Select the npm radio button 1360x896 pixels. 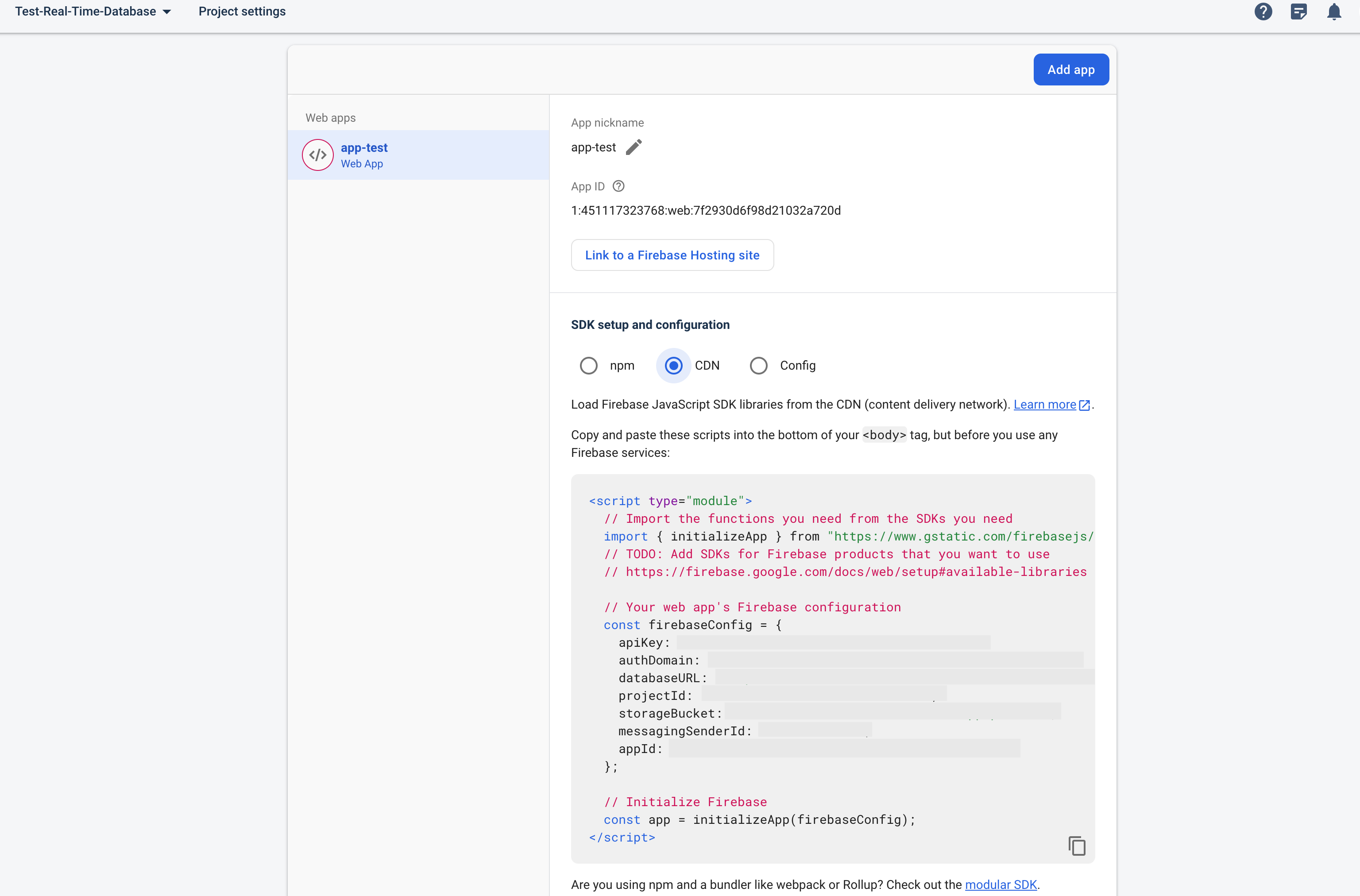click(588, 366)
